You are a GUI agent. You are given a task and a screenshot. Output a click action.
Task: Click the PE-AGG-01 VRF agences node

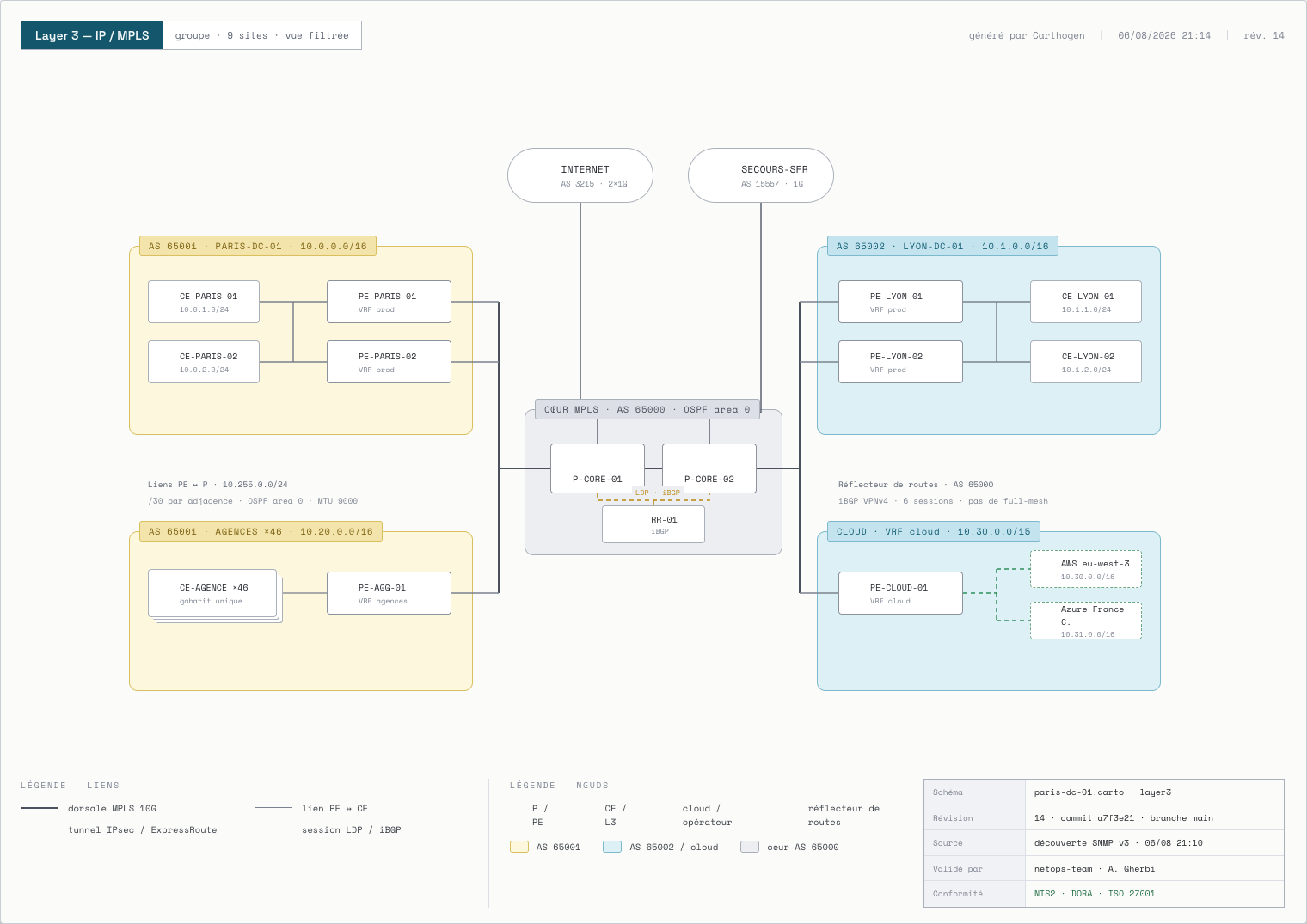click(x=389, y=593)
